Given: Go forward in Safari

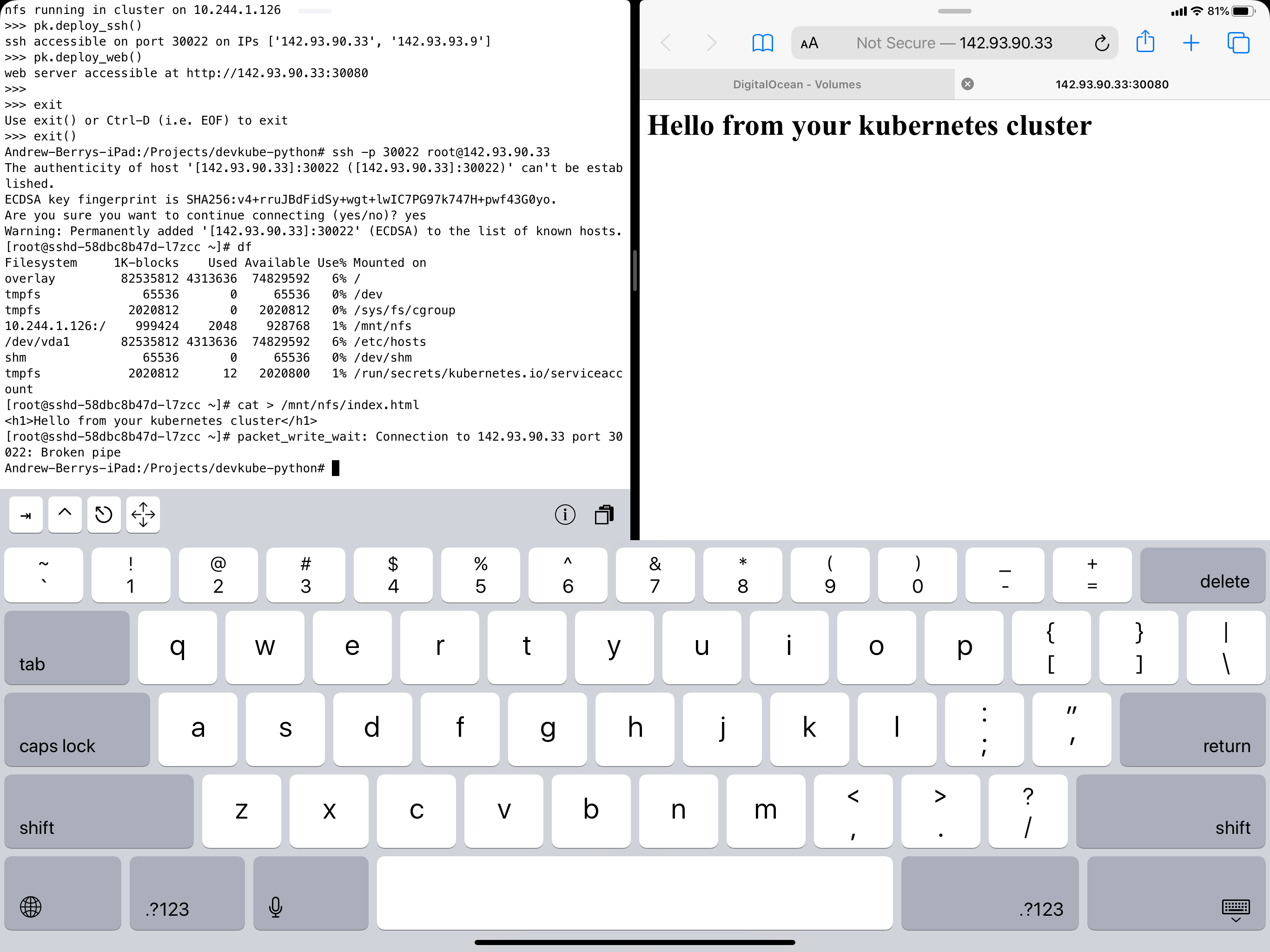Looking at the screenshot, I should 711,42.
